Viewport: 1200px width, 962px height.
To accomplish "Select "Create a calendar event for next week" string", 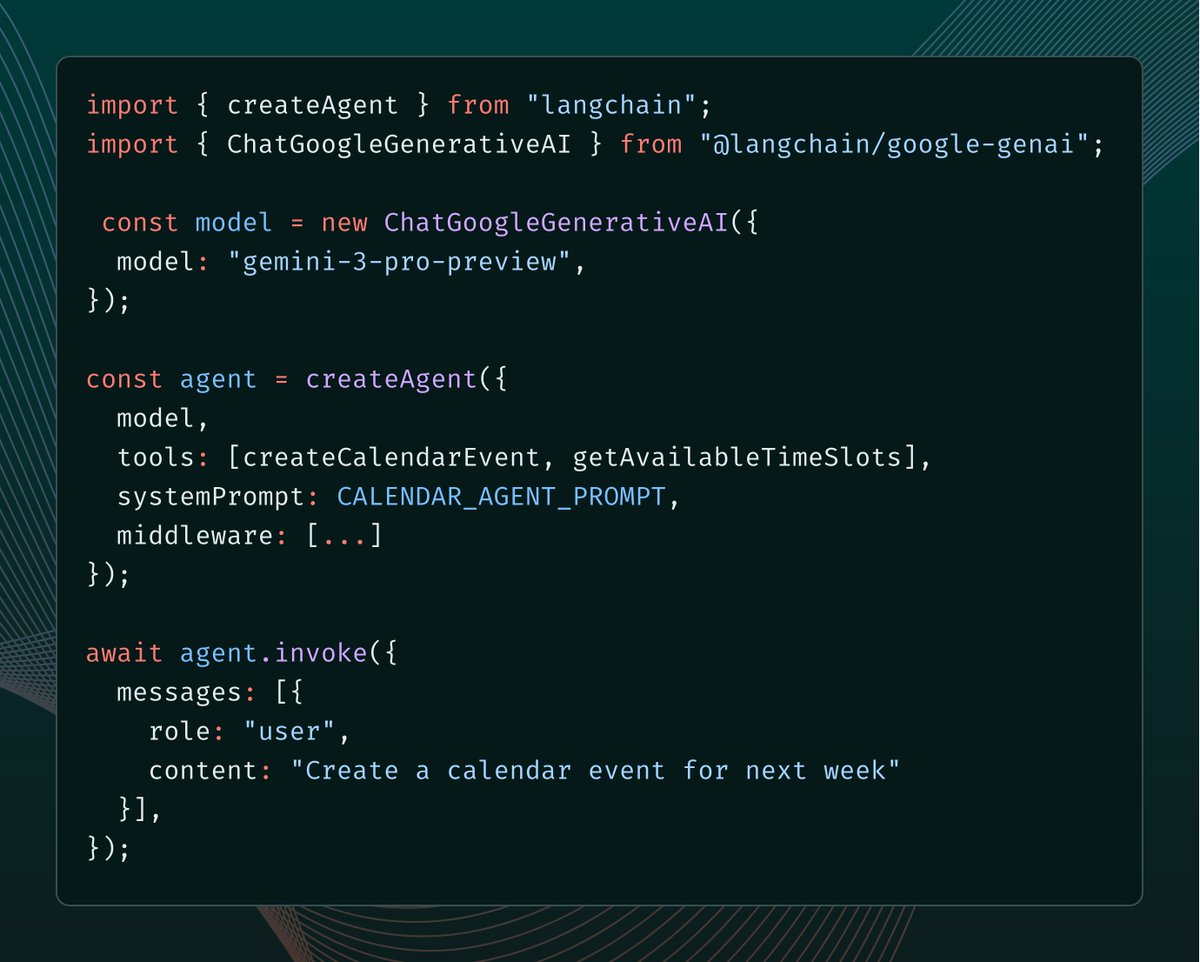I will (595, 770).
